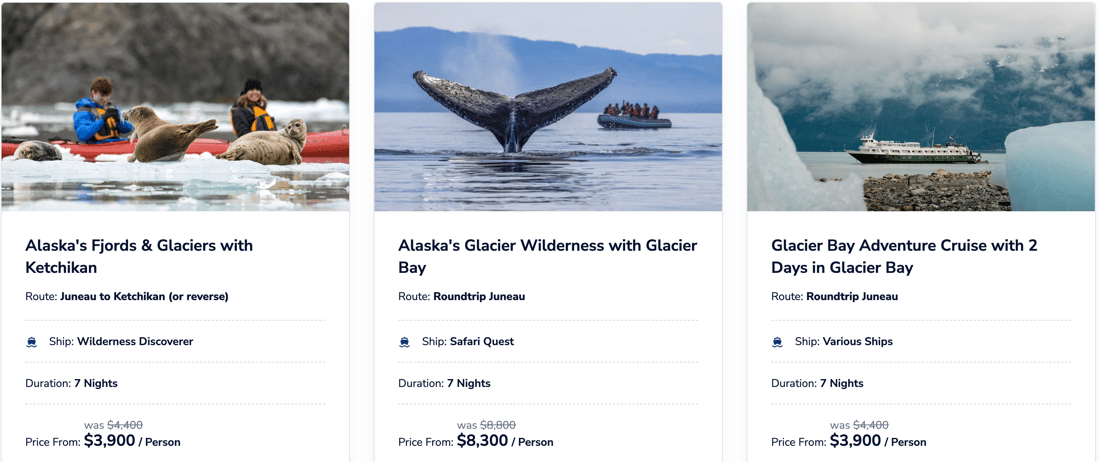Open the kayakers with seals photo
Screen dimensions: 1100x462
[x=175, y=106]
